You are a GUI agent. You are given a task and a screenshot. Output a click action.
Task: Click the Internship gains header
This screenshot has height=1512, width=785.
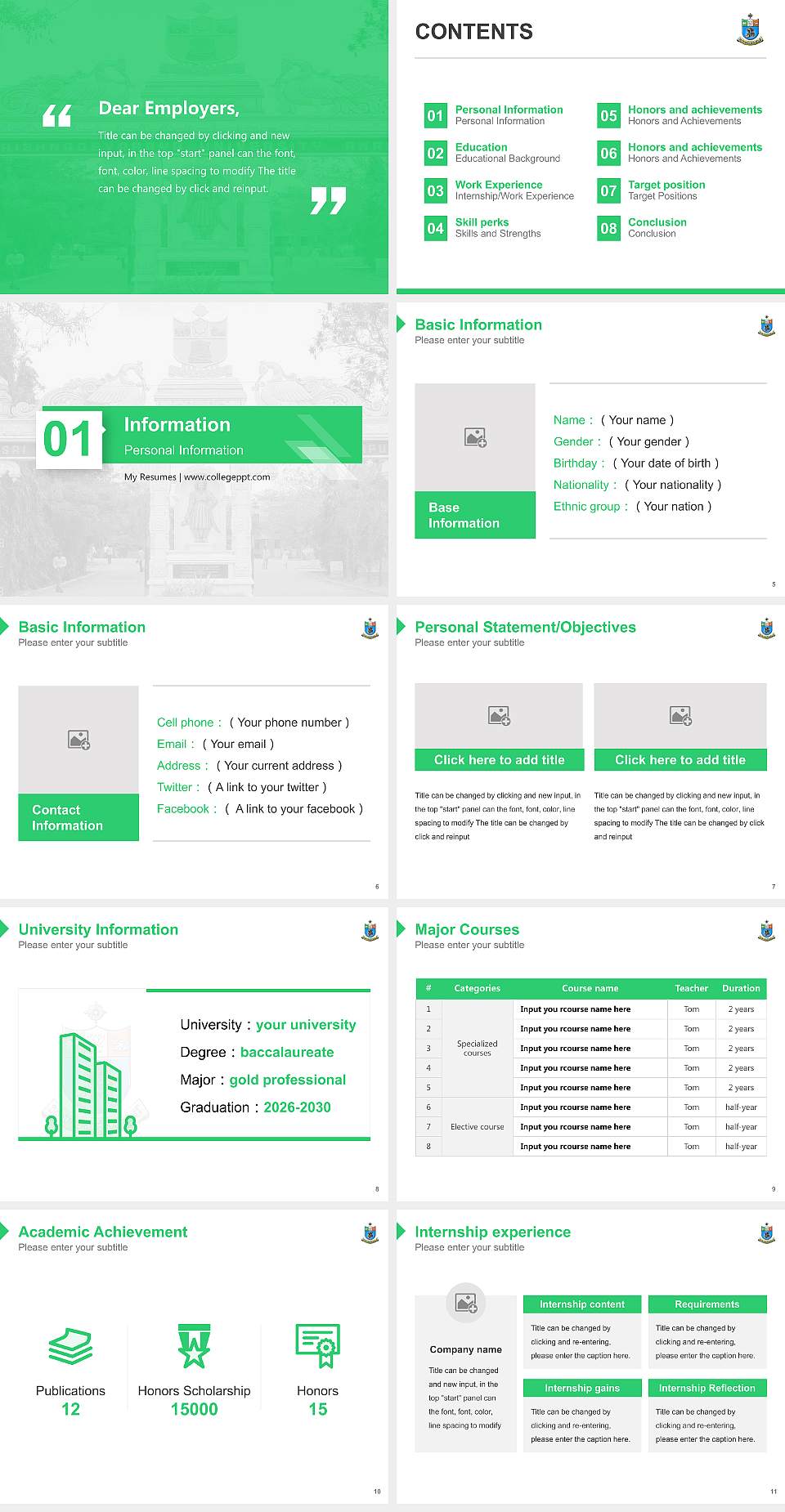pos(582,1388)
